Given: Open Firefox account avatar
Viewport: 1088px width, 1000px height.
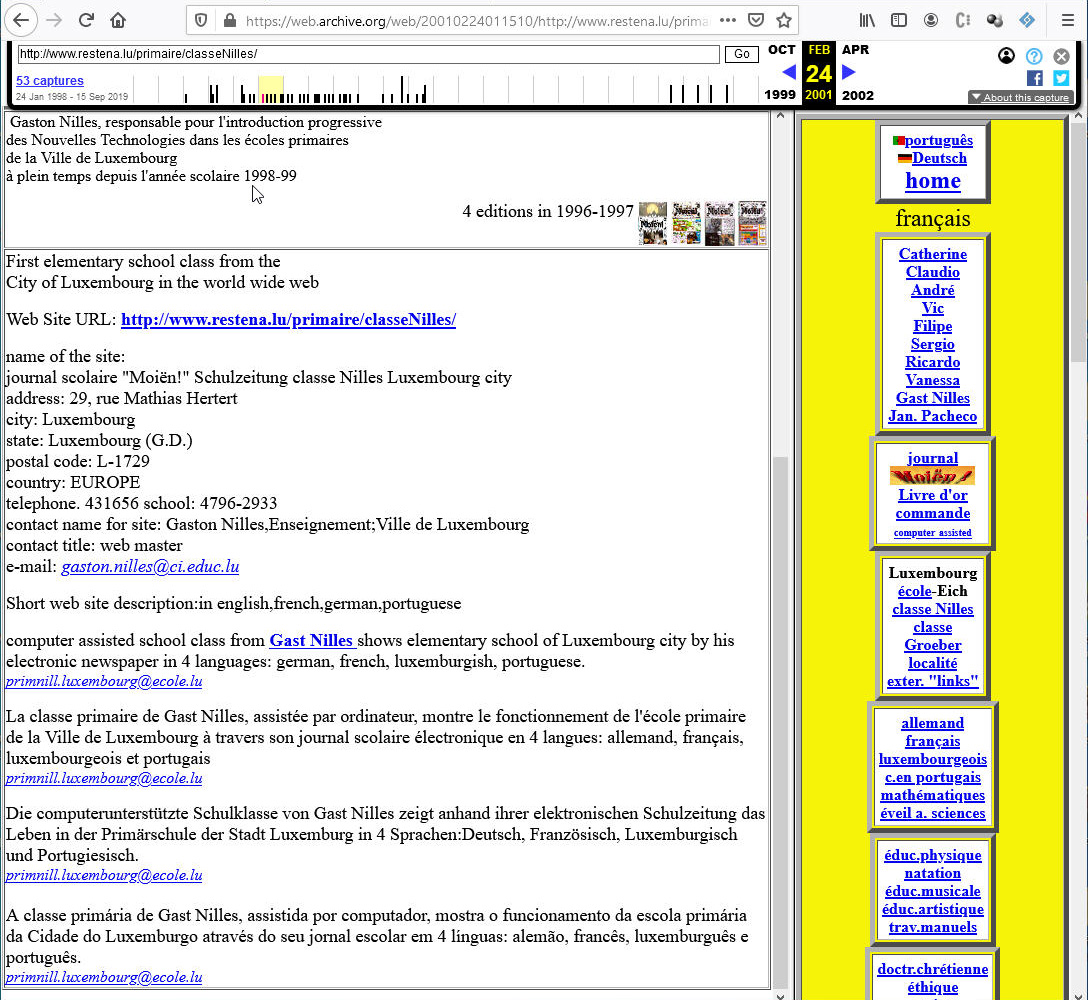Looking at the screenshot, I should coord(930,20).
